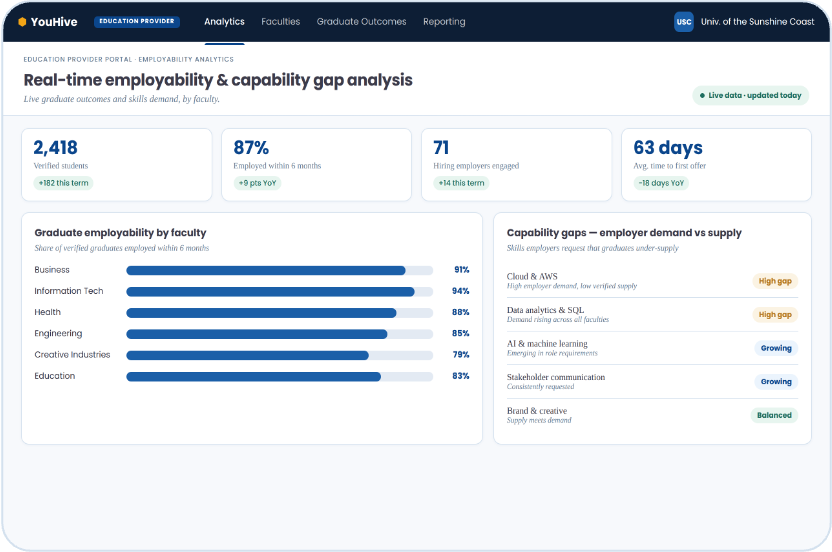Select the Creative Industries faculty label
The image size is (832, 552).
point(72,355)
